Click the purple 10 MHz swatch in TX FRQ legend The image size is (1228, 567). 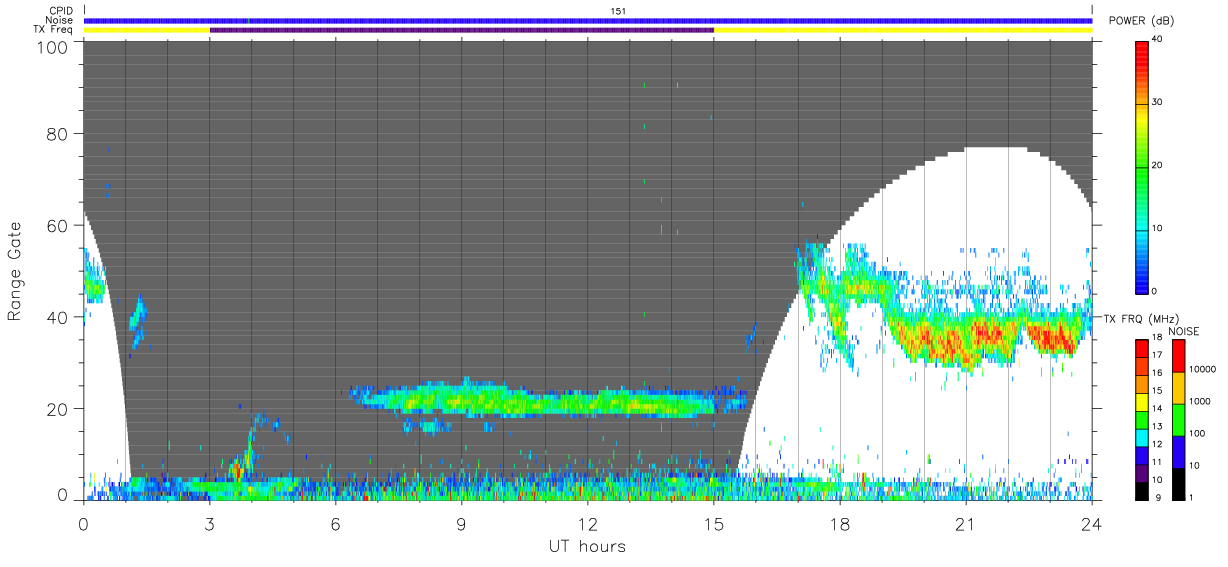[x=1141, y=472]
